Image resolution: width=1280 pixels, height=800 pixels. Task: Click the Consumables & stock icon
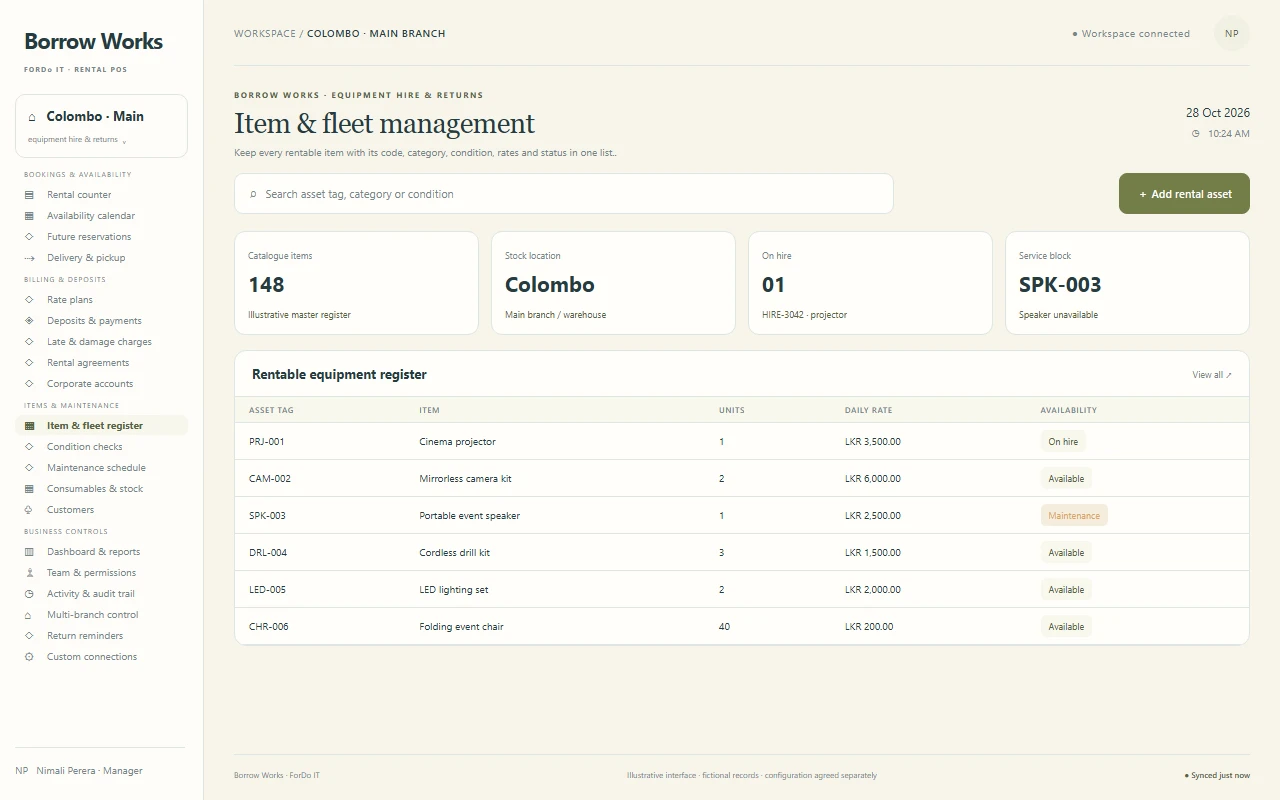point(29,489)
